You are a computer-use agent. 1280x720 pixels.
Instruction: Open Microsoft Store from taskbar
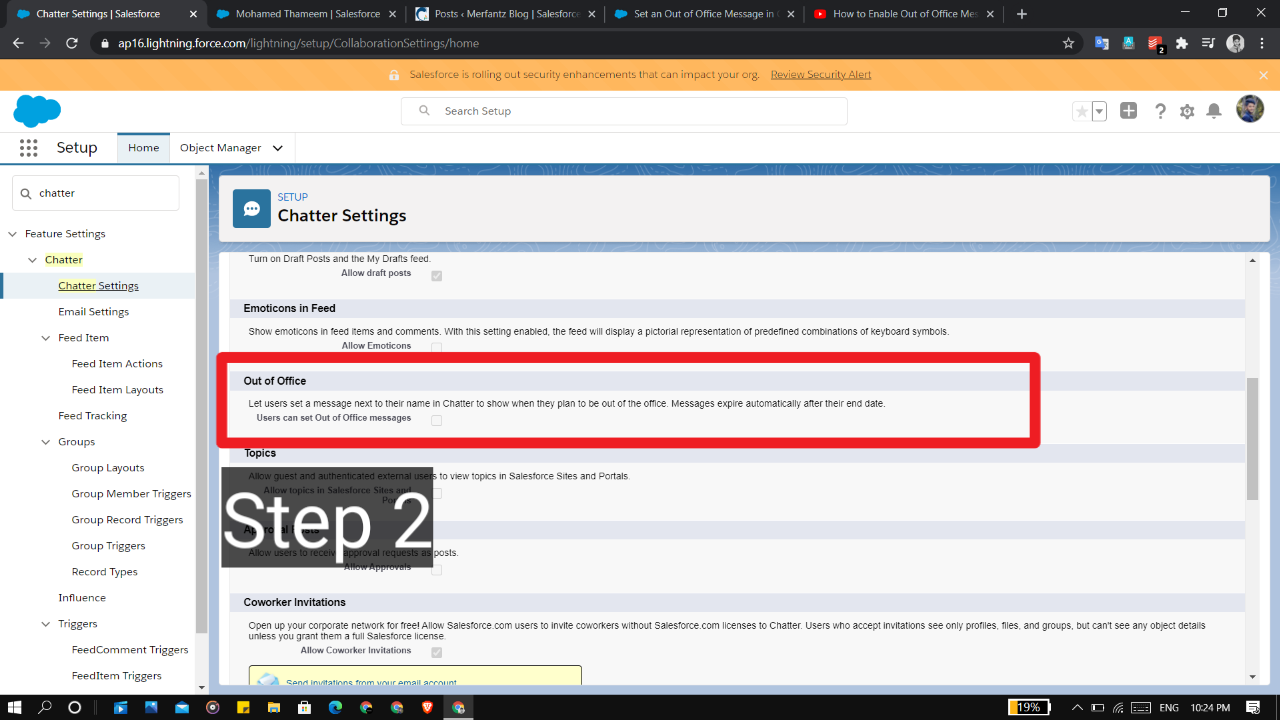click(x=305, y=707)
